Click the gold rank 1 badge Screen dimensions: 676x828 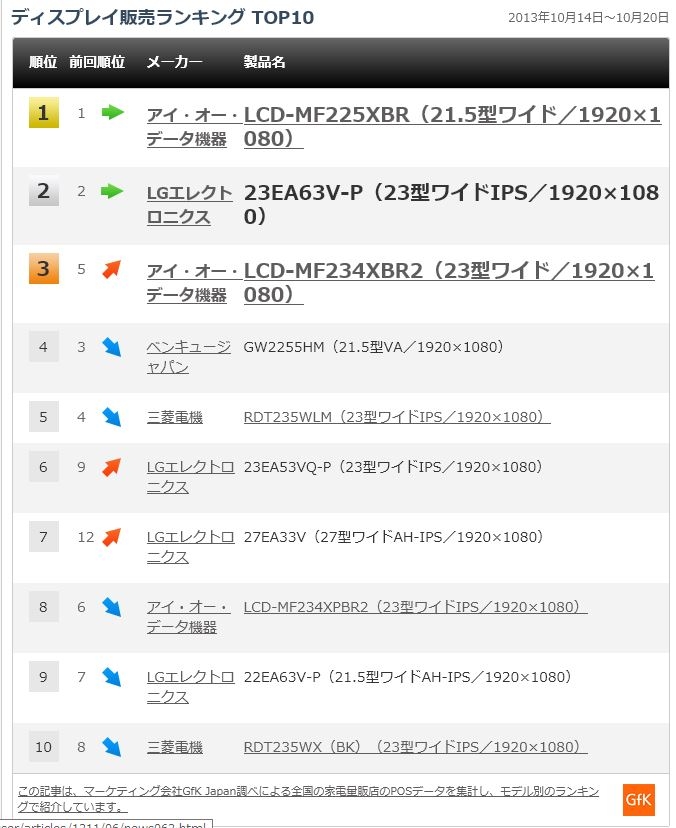[x=43, y=113]
